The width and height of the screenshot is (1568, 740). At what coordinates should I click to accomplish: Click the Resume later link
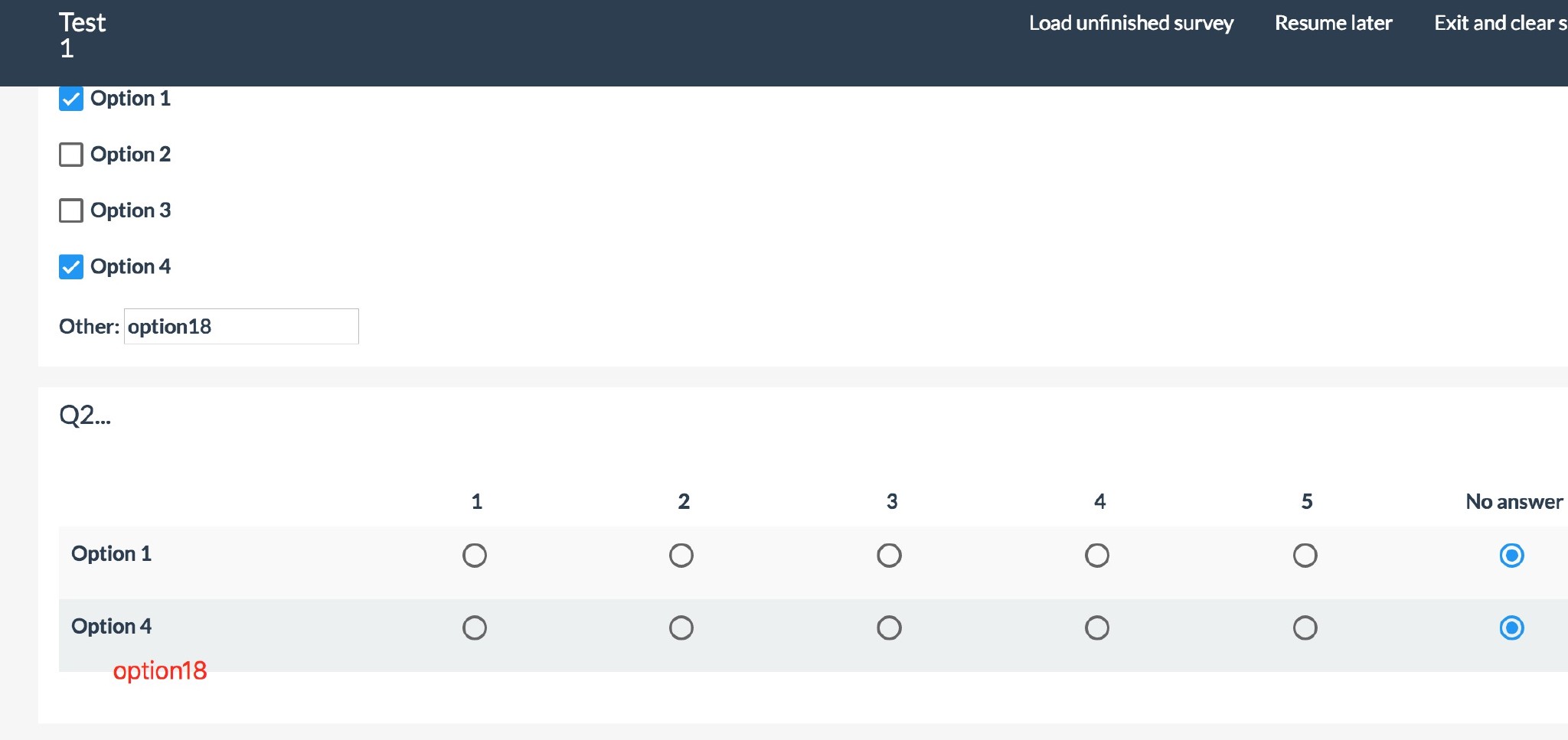(x=1333, y=23)
